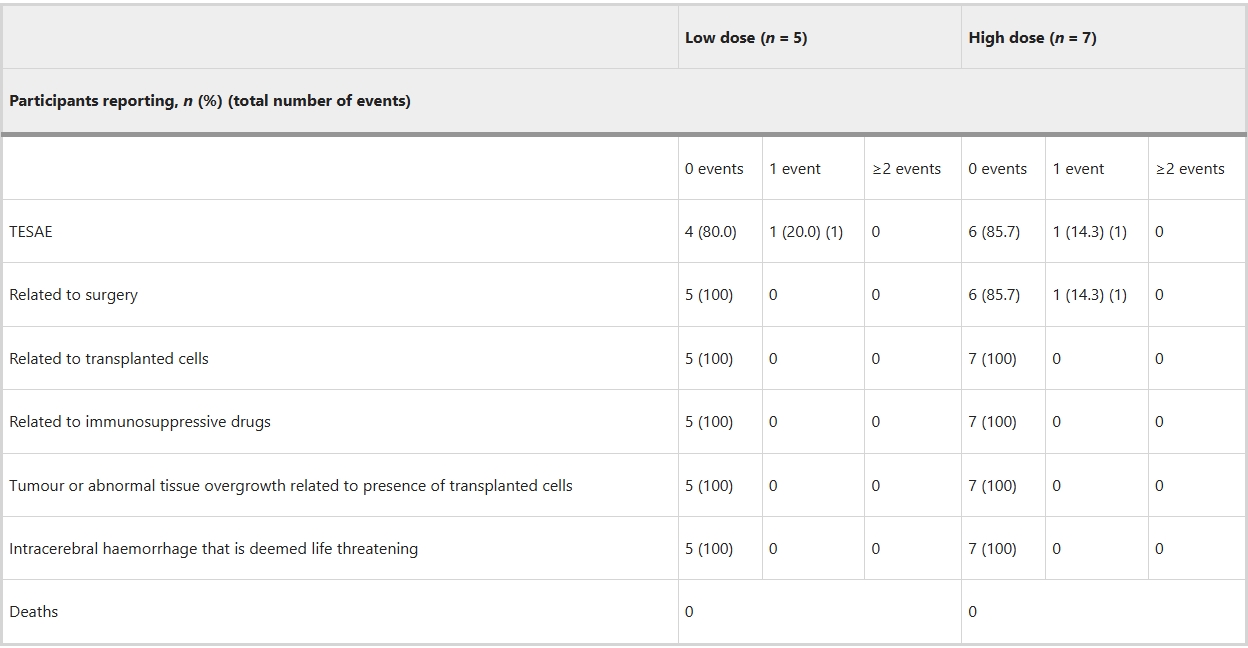Click low dose '0 events' sub-header
The height and width of the screenshot is (648, 1248).
(x=714, y=169)
